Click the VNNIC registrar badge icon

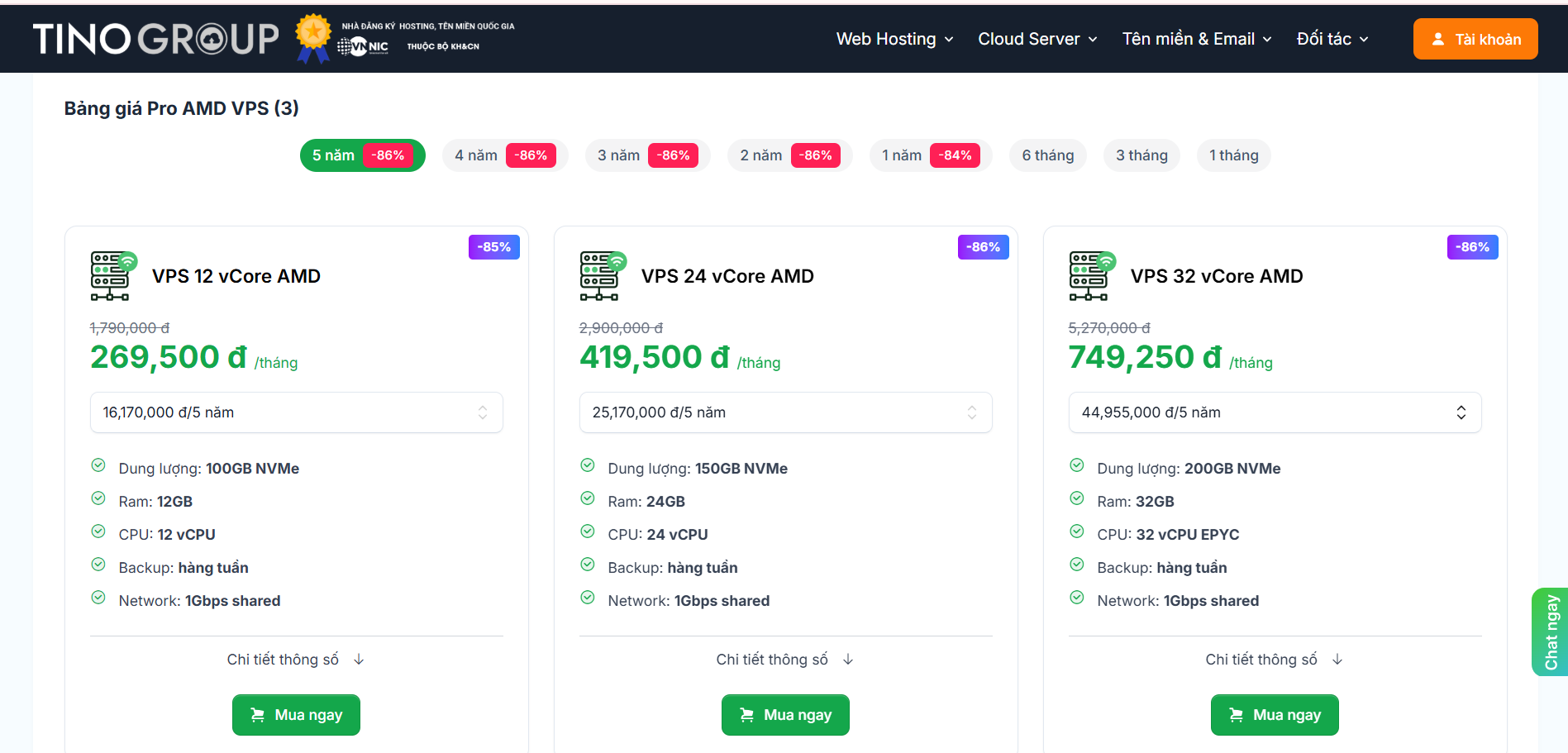pyautogui.click(x=364, y=46)
